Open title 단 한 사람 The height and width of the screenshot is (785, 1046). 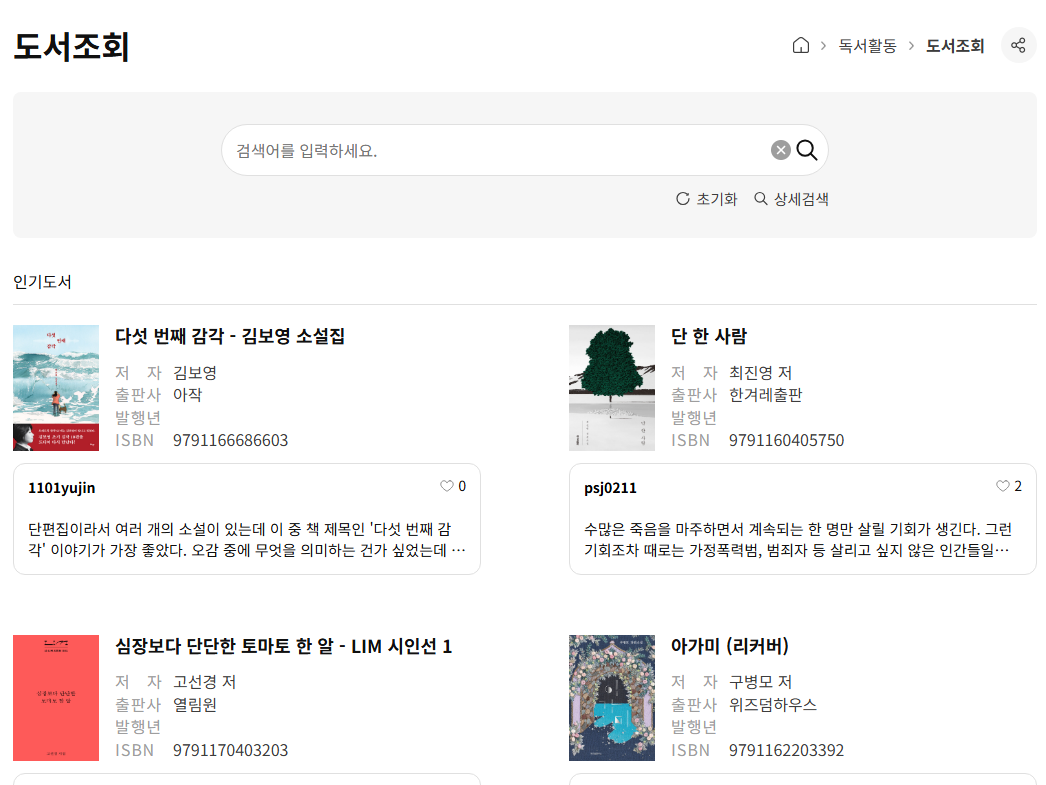pos(709,336)
